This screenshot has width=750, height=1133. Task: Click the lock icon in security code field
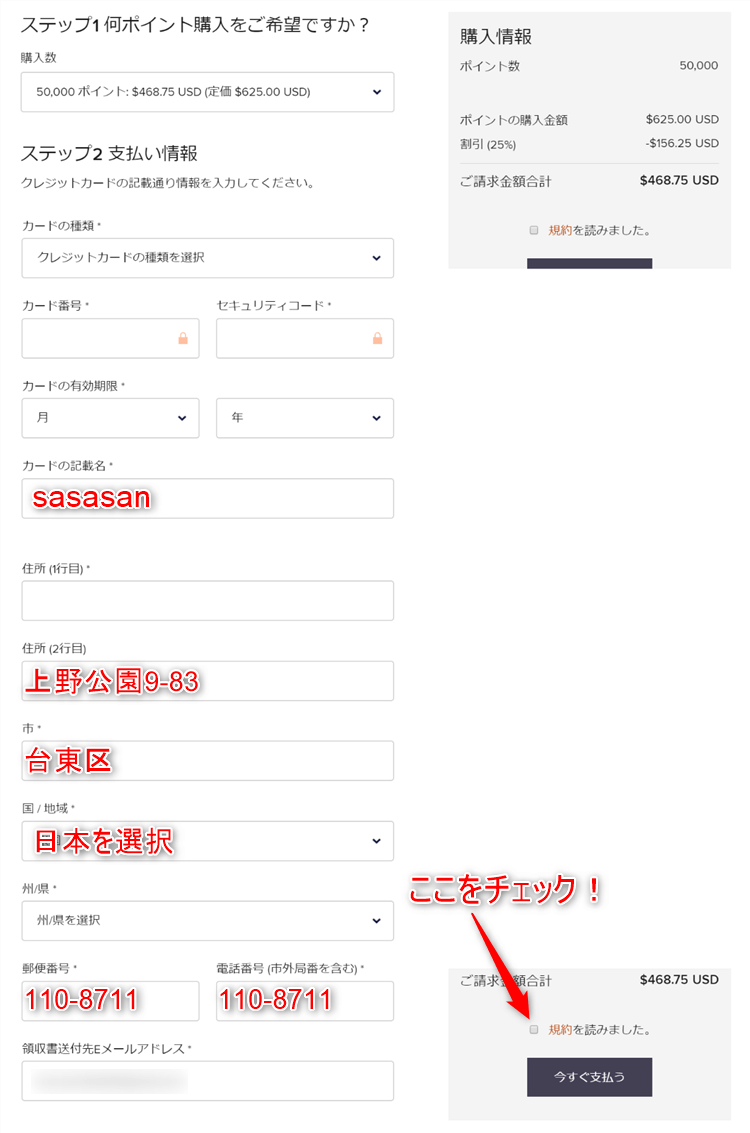(x=377, y=339)
